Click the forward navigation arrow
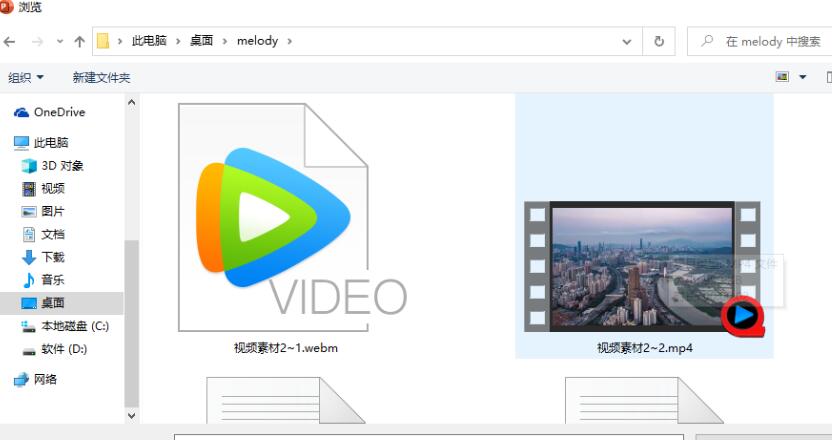The image size is (832, 440). 37,41
